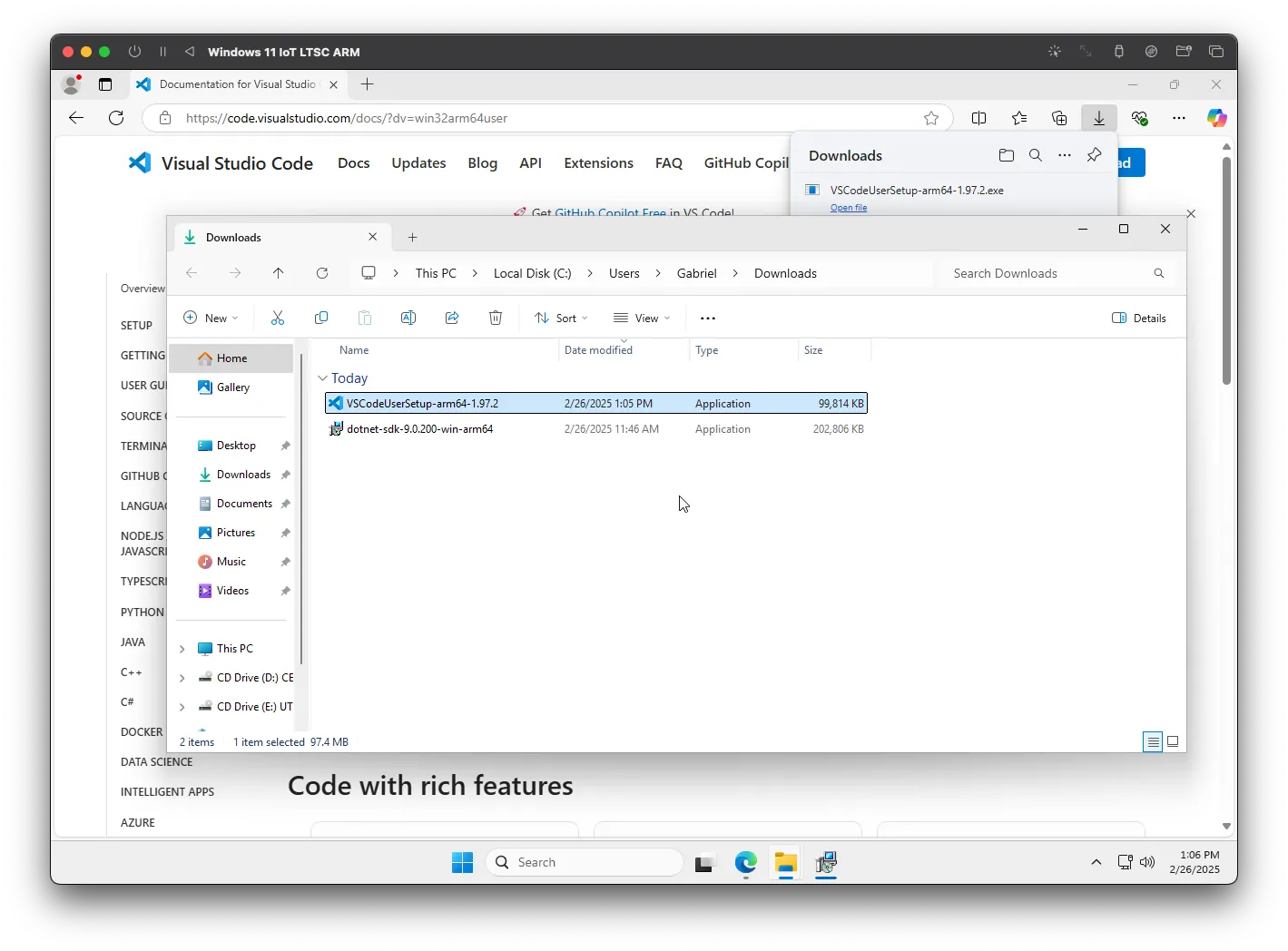1288x951 pixels.
Task: Toggle the Details pane button
Action: tap(1139, 318)
